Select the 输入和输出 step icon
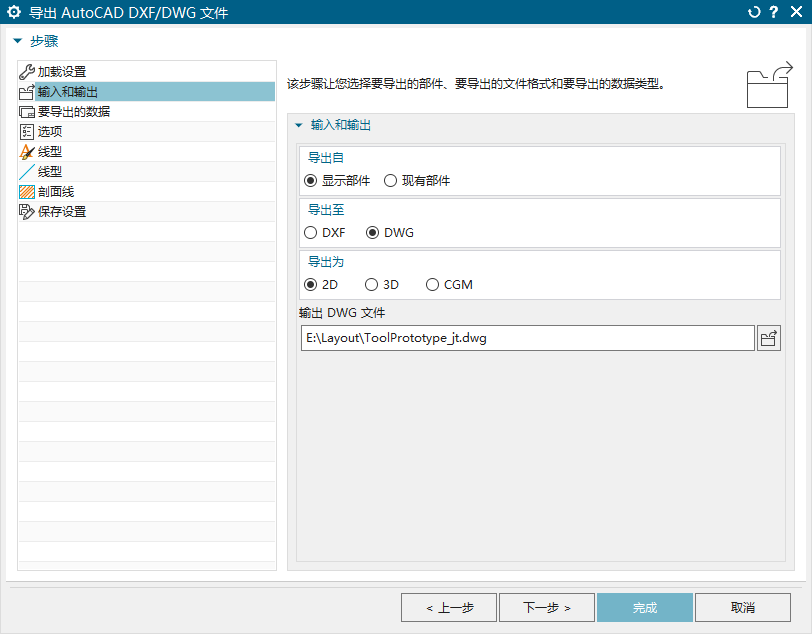This screenshot has width=812, height=634. (x=27, y=91)
